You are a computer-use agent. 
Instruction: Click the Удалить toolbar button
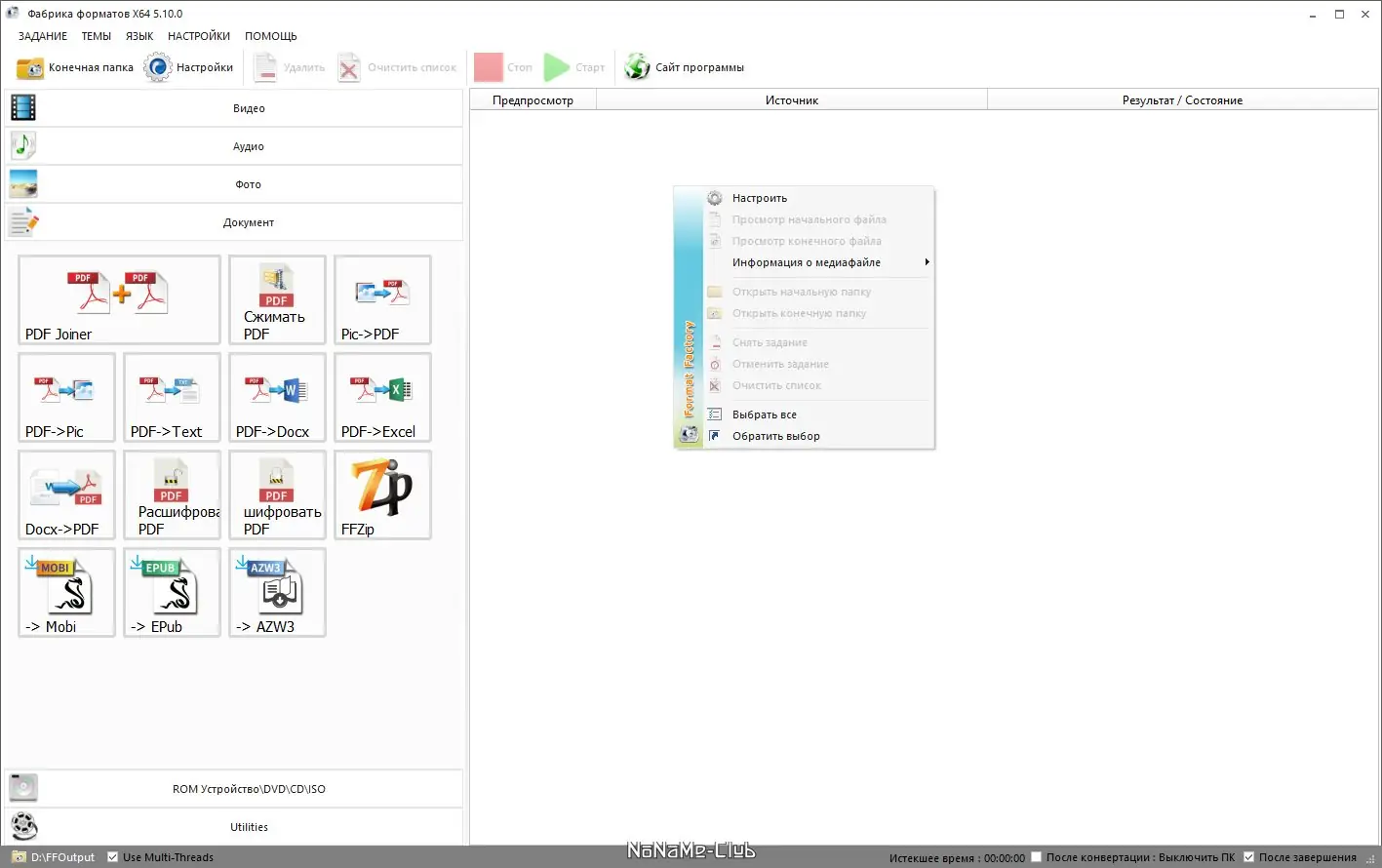pos(289,67)
